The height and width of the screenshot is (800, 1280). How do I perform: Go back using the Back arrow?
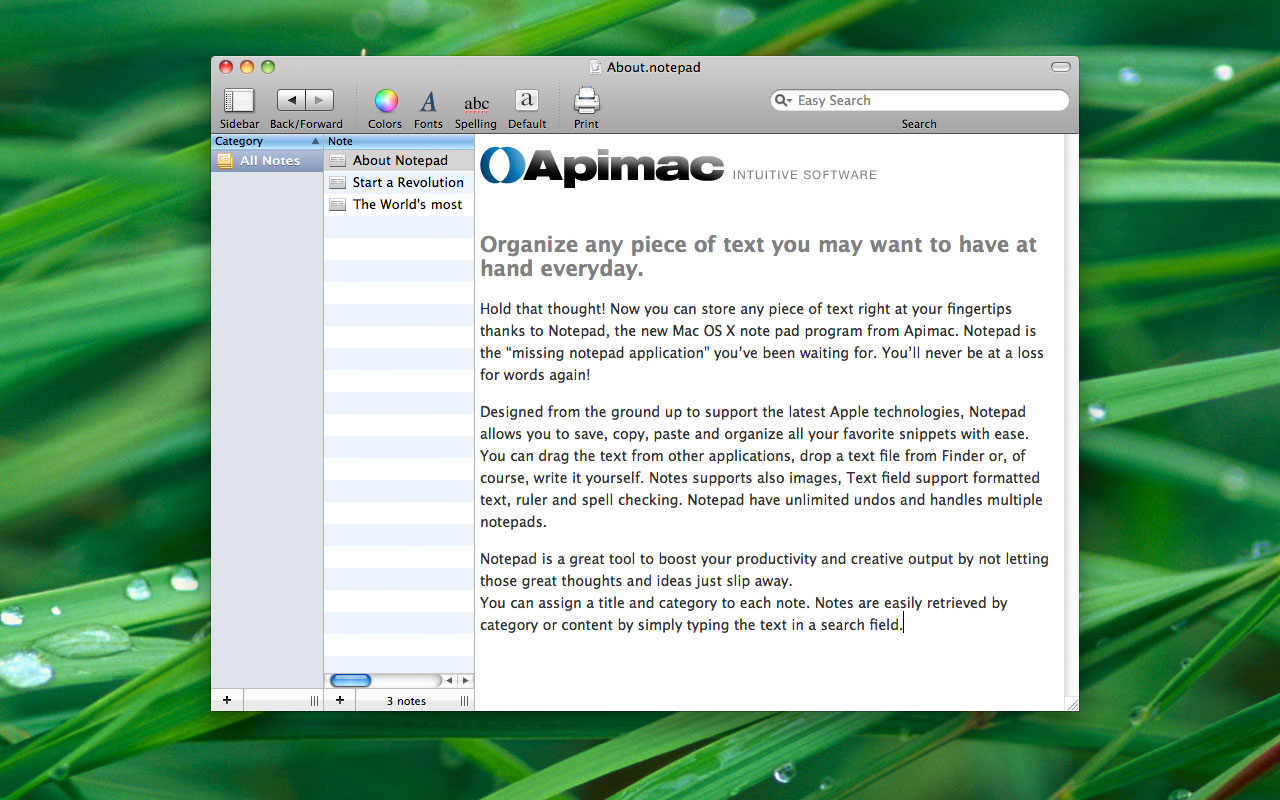[291, 99]
